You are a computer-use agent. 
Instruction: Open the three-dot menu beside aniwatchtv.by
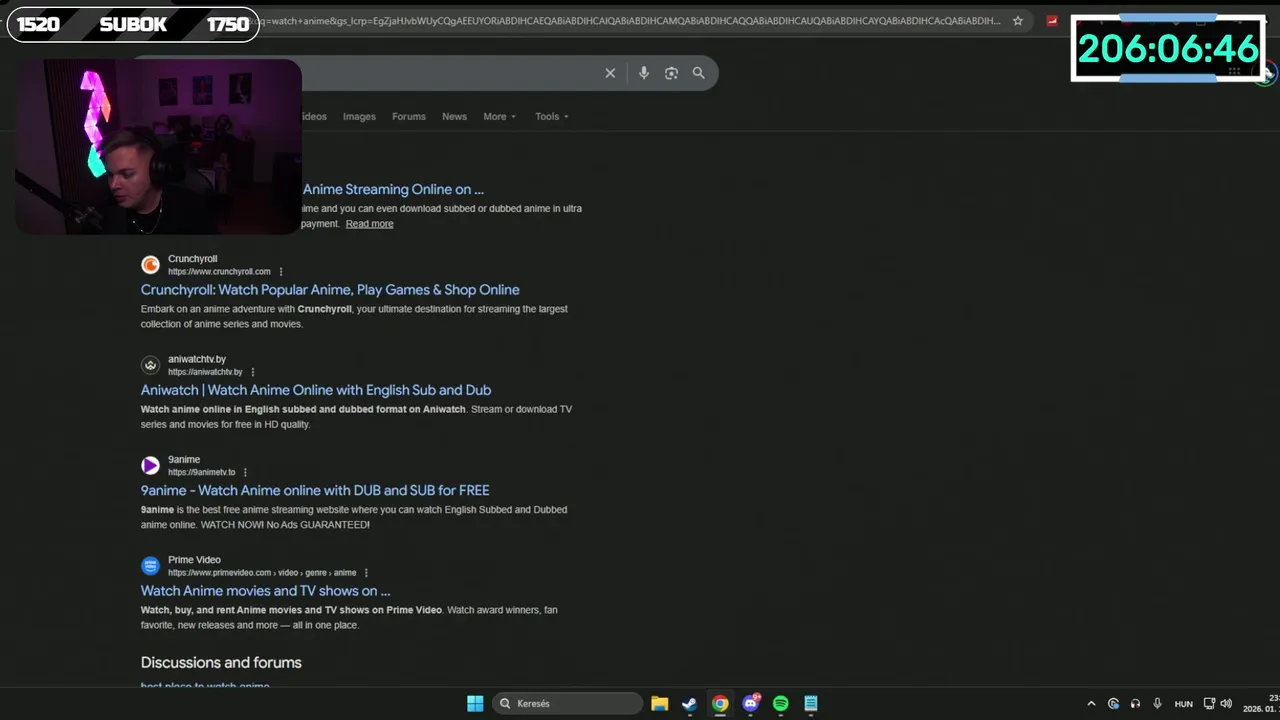pos(252,372)
